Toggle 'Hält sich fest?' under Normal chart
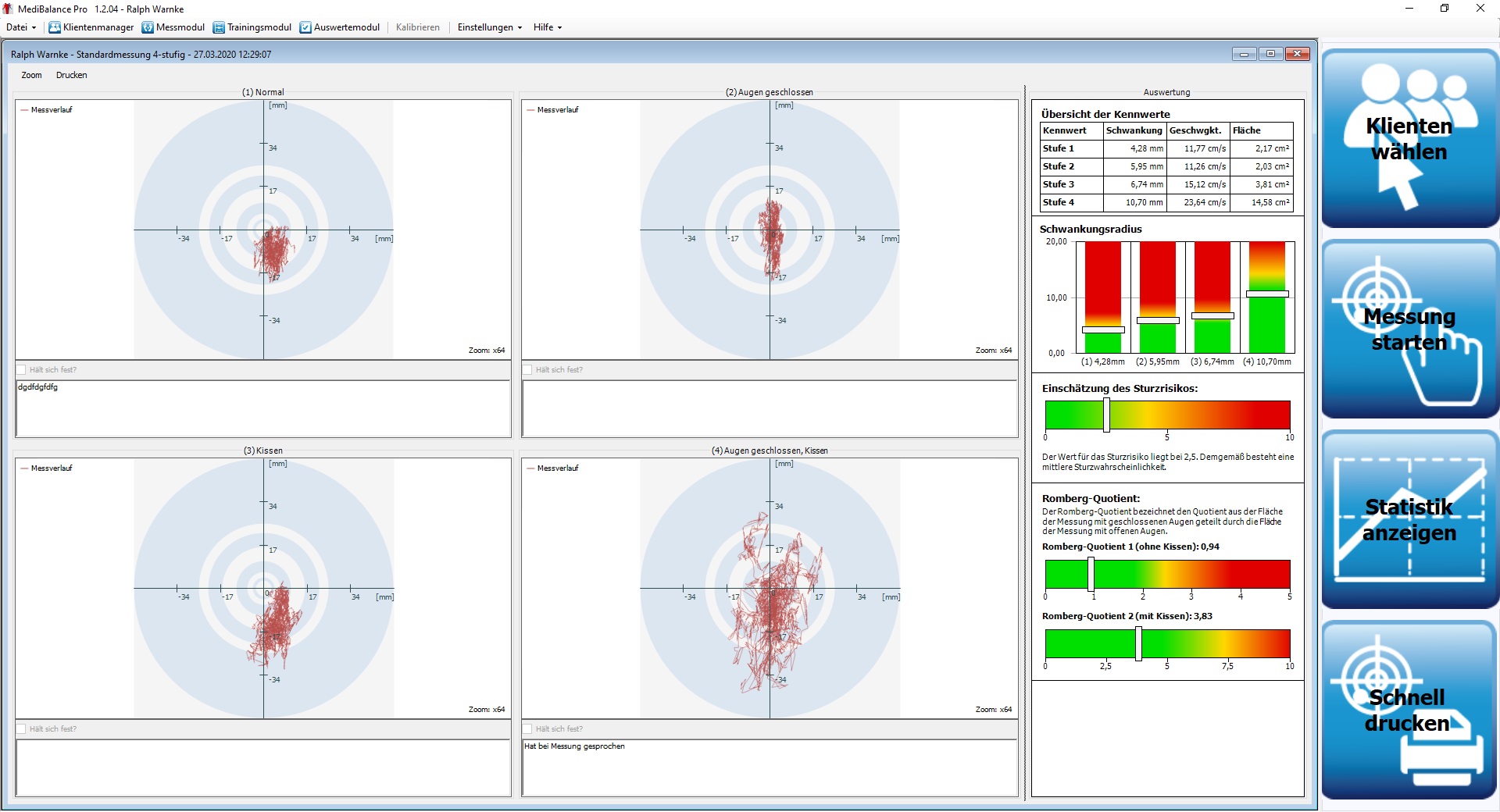This screenshot has width=1500, height=812. [x=22, y=370]
